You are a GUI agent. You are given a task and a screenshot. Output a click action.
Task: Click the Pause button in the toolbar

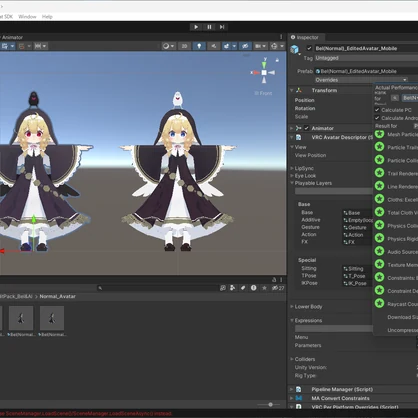click(x=209, y=27)
